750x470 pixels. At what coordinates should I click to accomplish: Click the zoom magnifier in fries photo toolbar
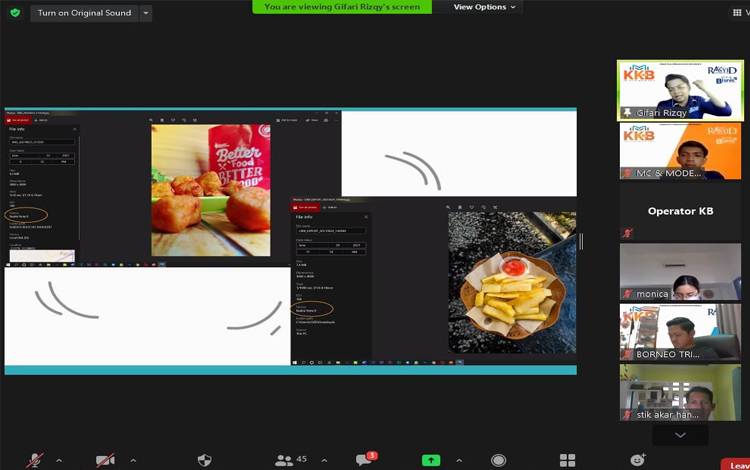coord(448,208)
